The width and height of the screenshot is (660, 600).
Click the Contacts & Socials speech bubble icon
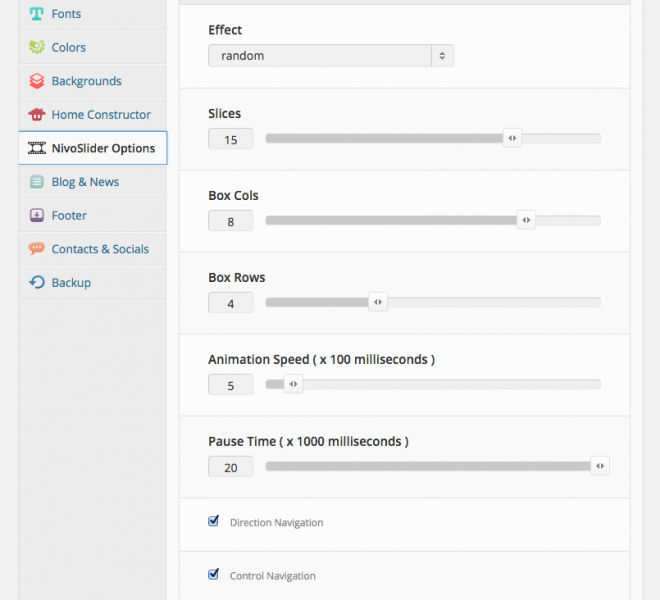pyautogui.click(x=37, y=249)
